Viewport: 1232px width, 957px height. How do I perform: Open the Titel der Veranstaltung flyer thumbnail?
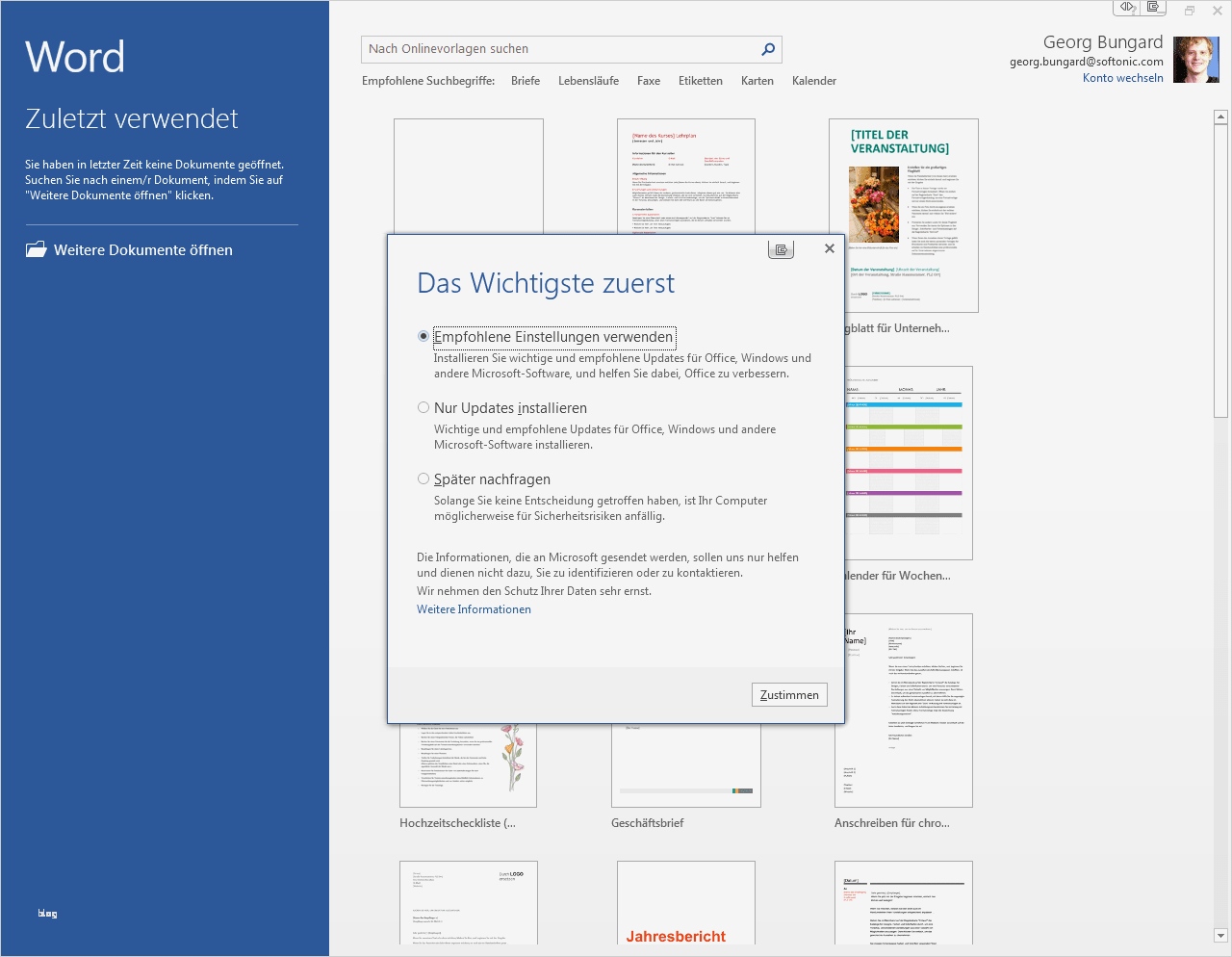[x=904, y=216]
